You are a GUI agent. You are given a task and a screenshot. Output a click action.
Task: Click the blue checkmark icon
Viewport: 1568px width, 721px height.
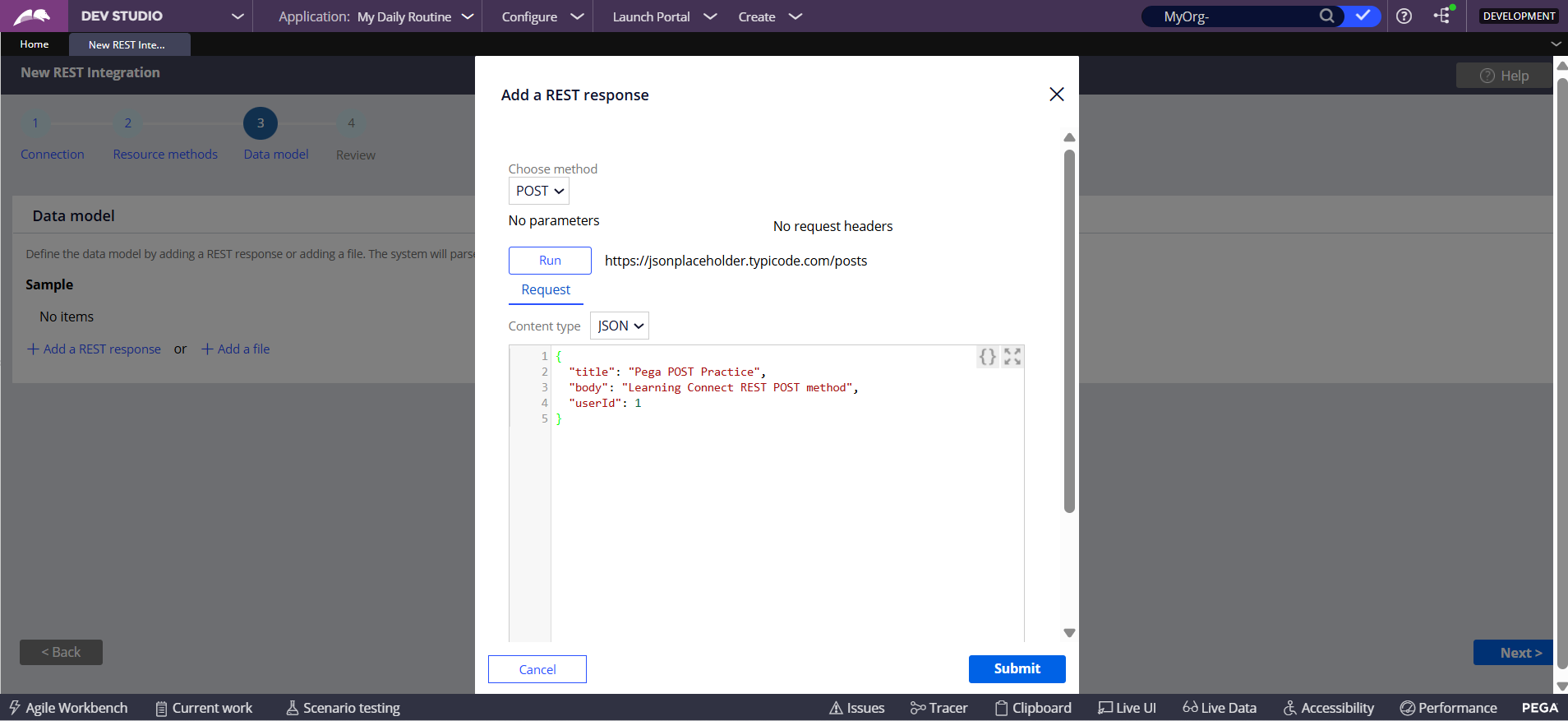(1363, 16)
